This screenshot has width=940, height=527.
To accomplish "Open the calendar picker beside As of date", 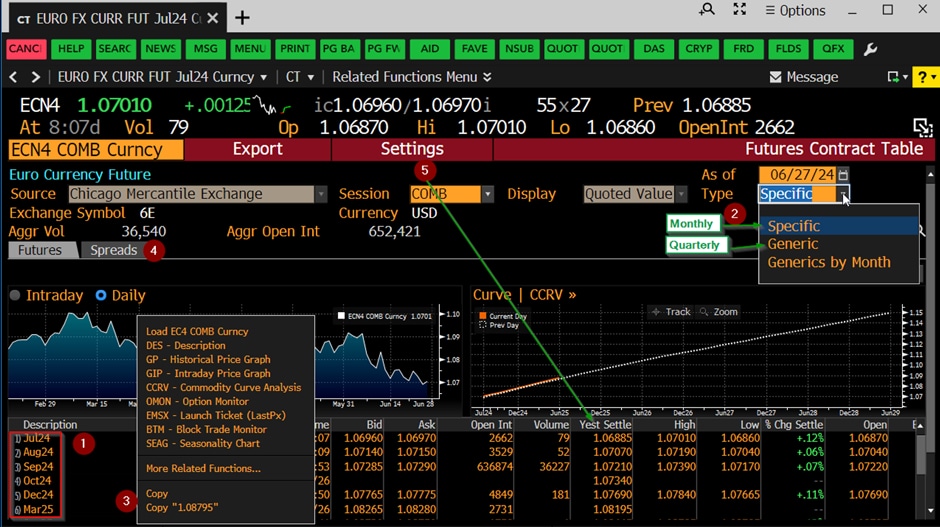I will click(x=843, y=175).
